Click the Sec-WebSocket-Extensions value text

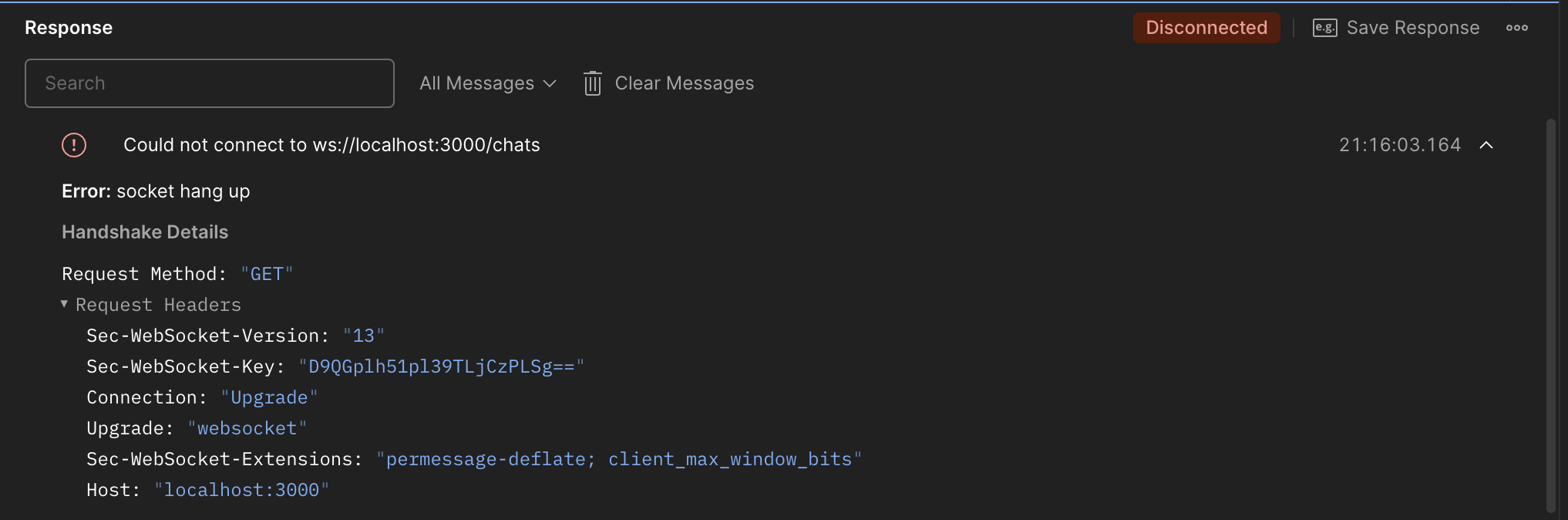tap(619, 459)
